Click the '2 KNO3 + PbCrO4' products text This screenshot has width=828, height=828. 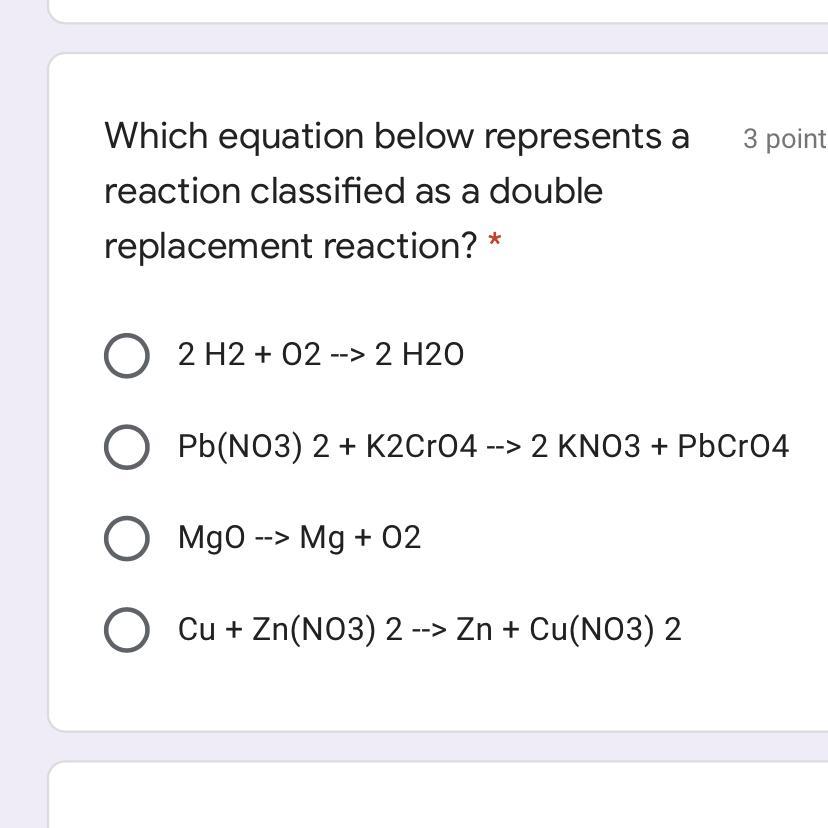pyautogui.click(x=660, y=446)
